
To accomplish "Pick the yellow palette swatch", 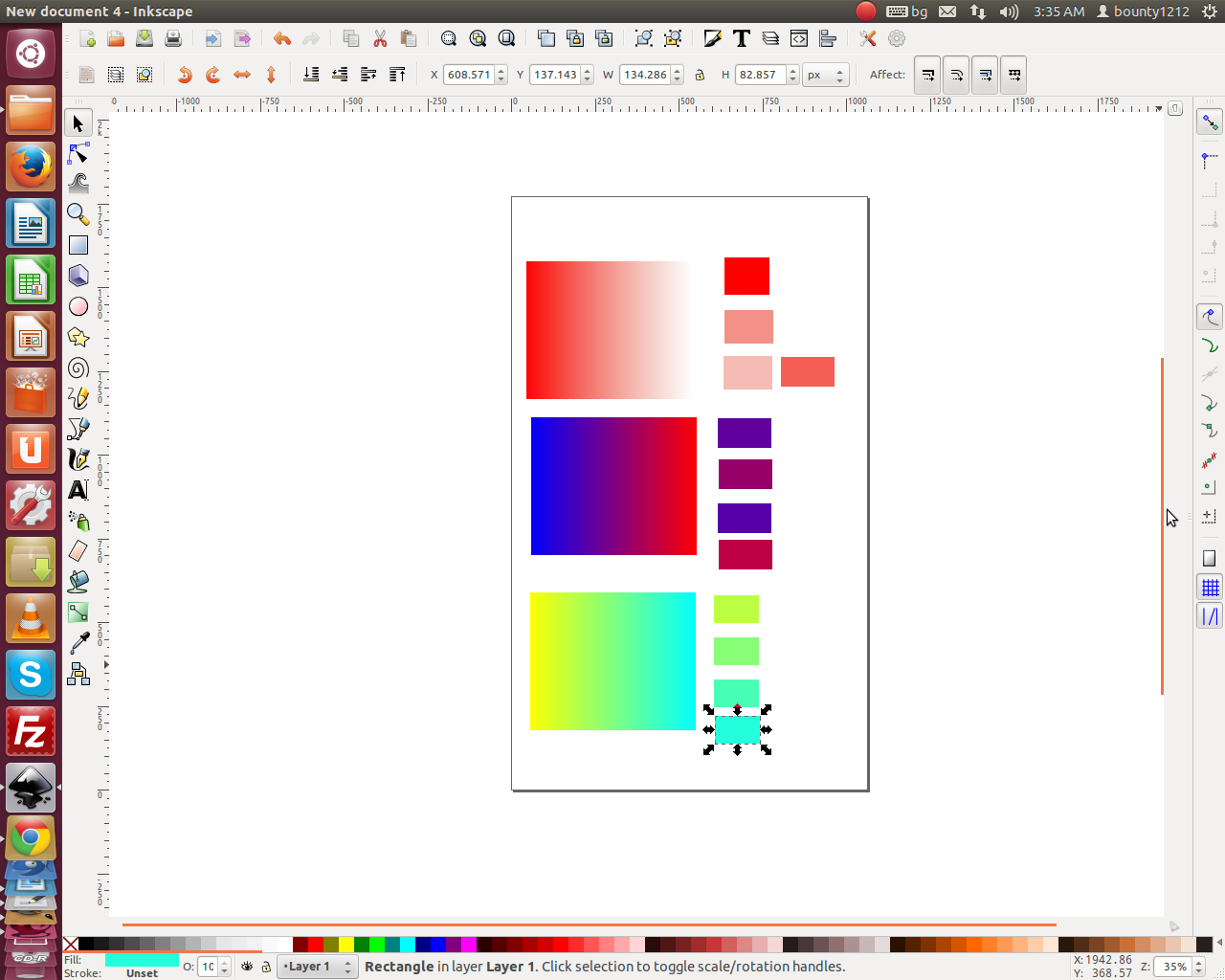I will point(346,945).
